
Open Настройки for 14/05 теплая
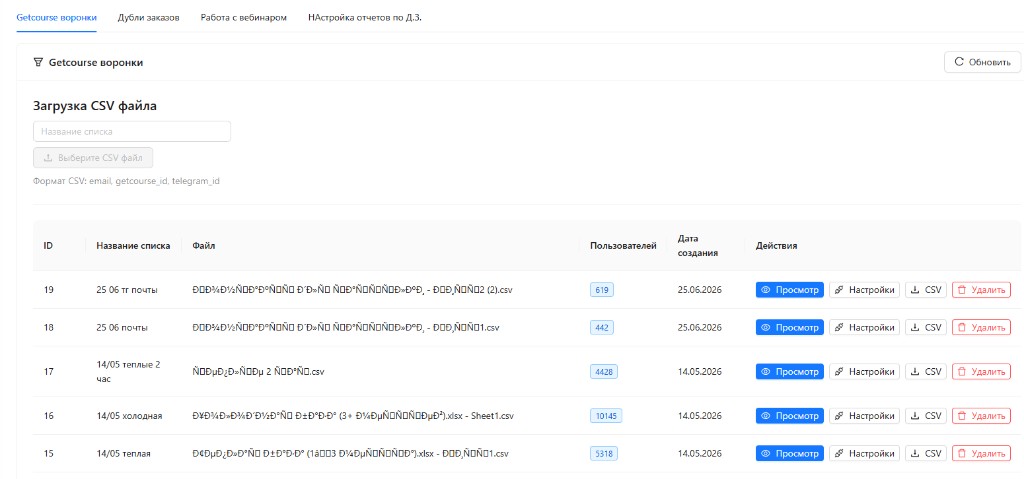coord(864,454)
